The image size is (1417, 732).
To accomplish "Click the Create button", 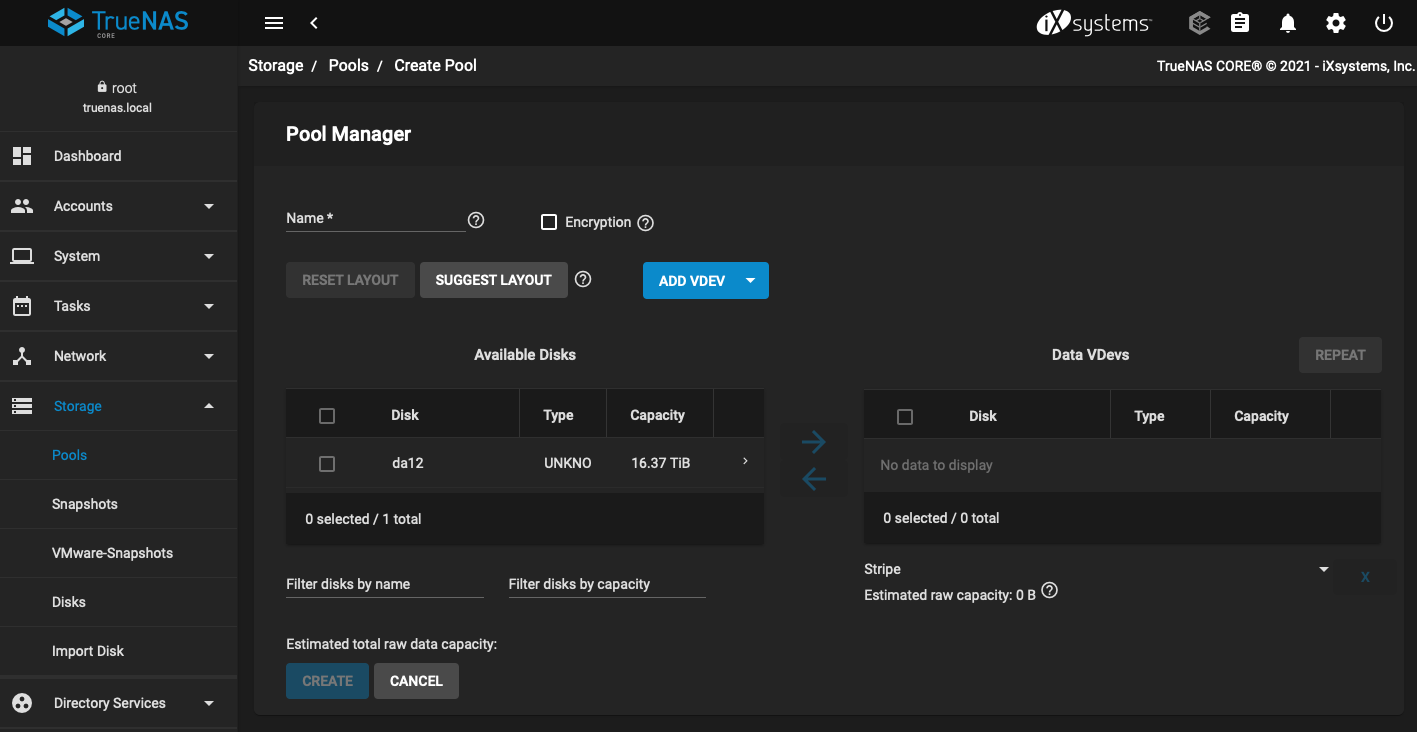I will click(x=328, y=681).
